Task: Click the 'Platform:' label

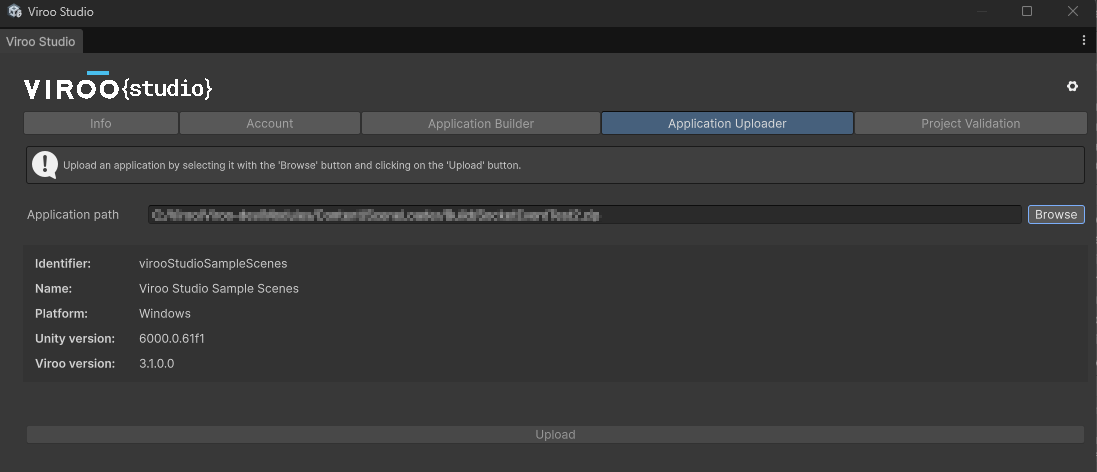Action: 62,313
